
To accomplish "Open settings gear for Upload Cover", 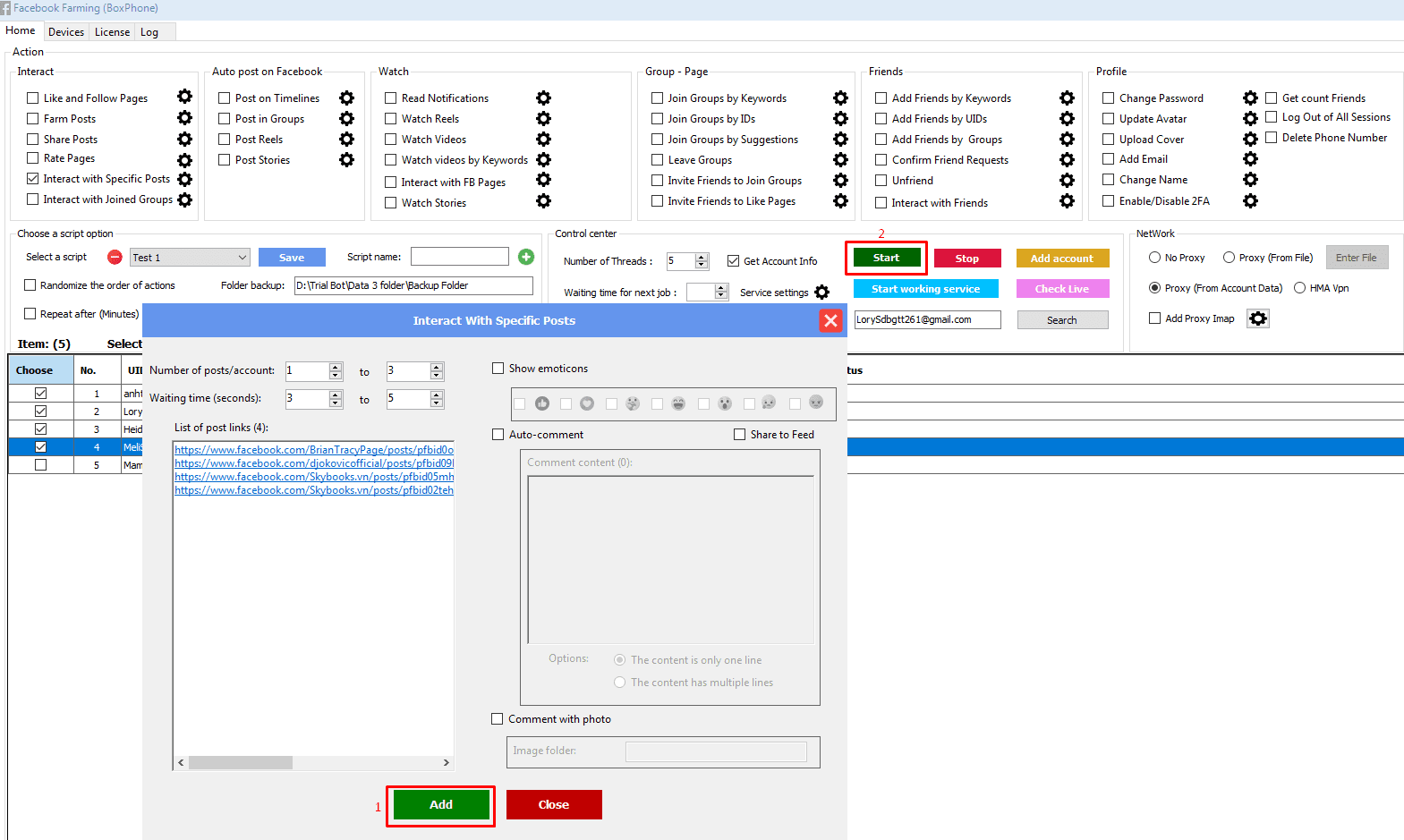I will (1250, 140).
